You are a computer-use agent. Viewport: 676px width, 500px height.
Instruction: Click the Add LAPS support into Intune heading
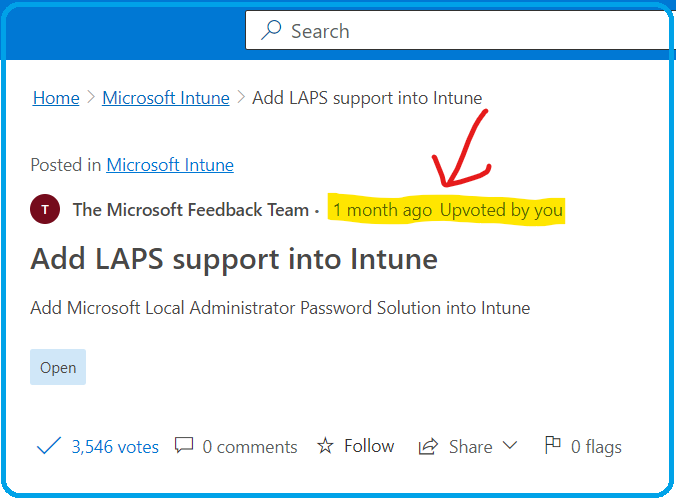[x=234, y=259]
